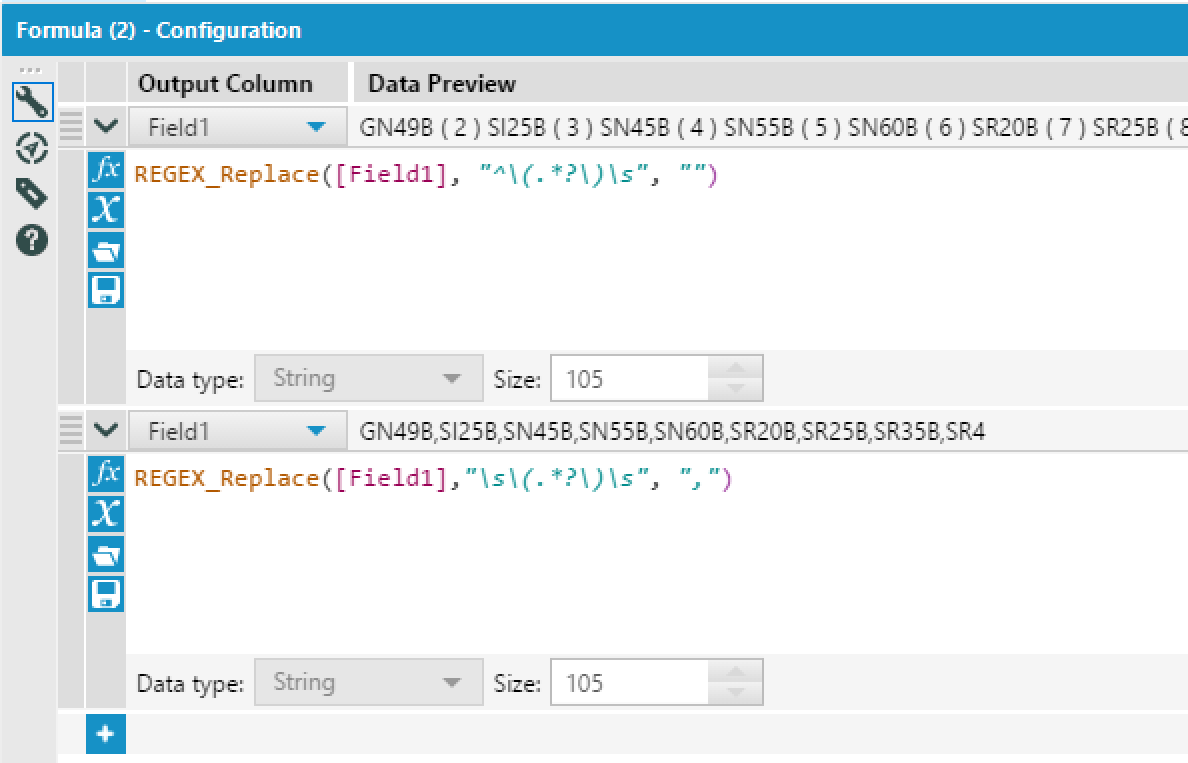Open the first Data type String dropdown

pyautogui.click(x=368, y=379)
